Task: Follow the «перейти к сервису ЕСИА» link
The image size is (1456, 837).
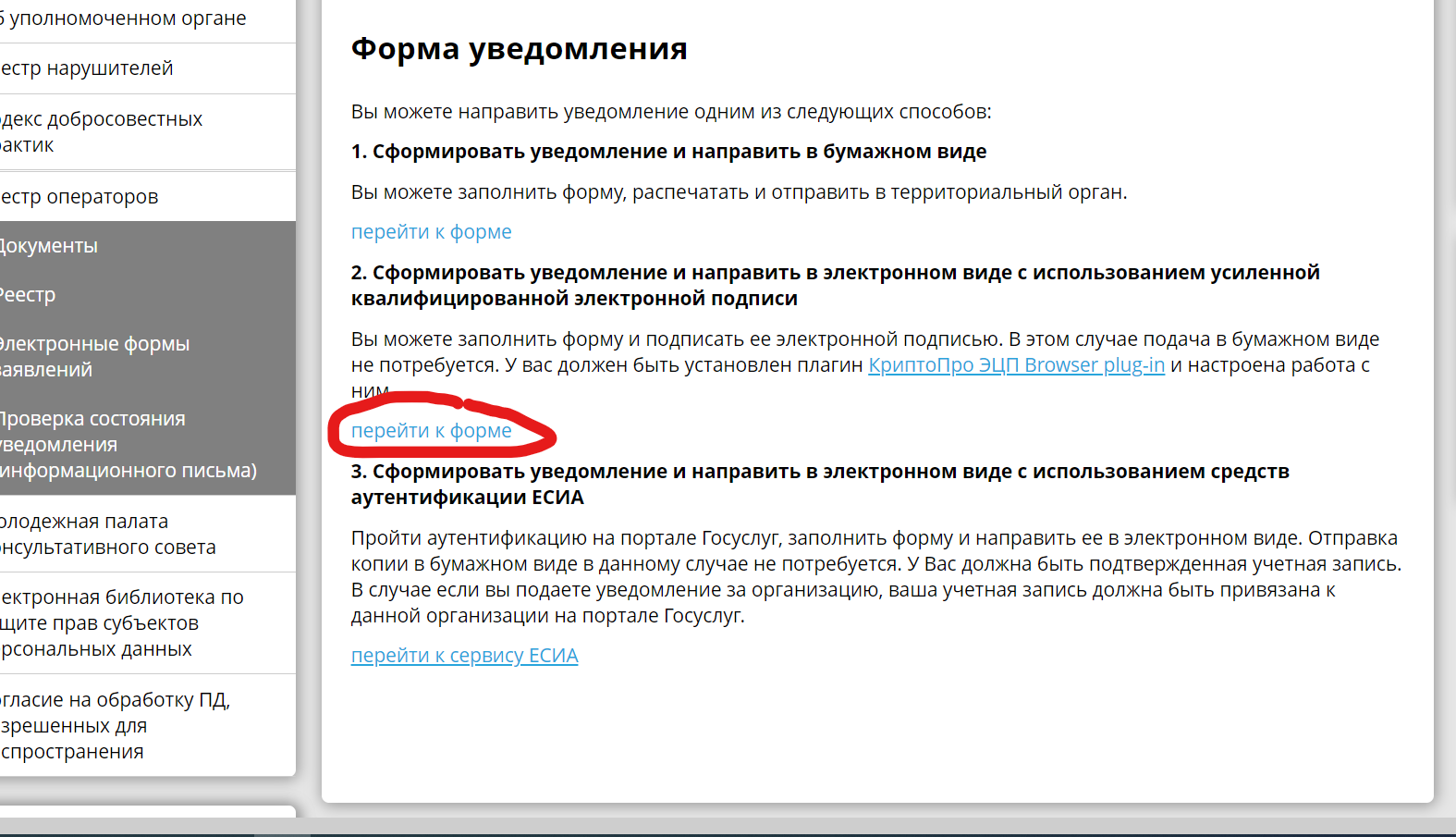Action: (x=464, y=656)
